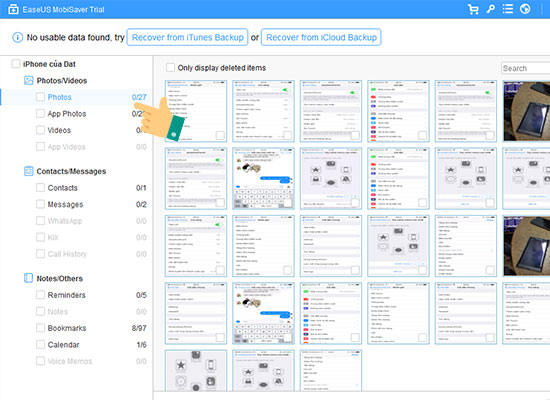Open the Reminders list item
Viewport: 550px width, 400px height.
pyautogui.click(x=66, y=295)
